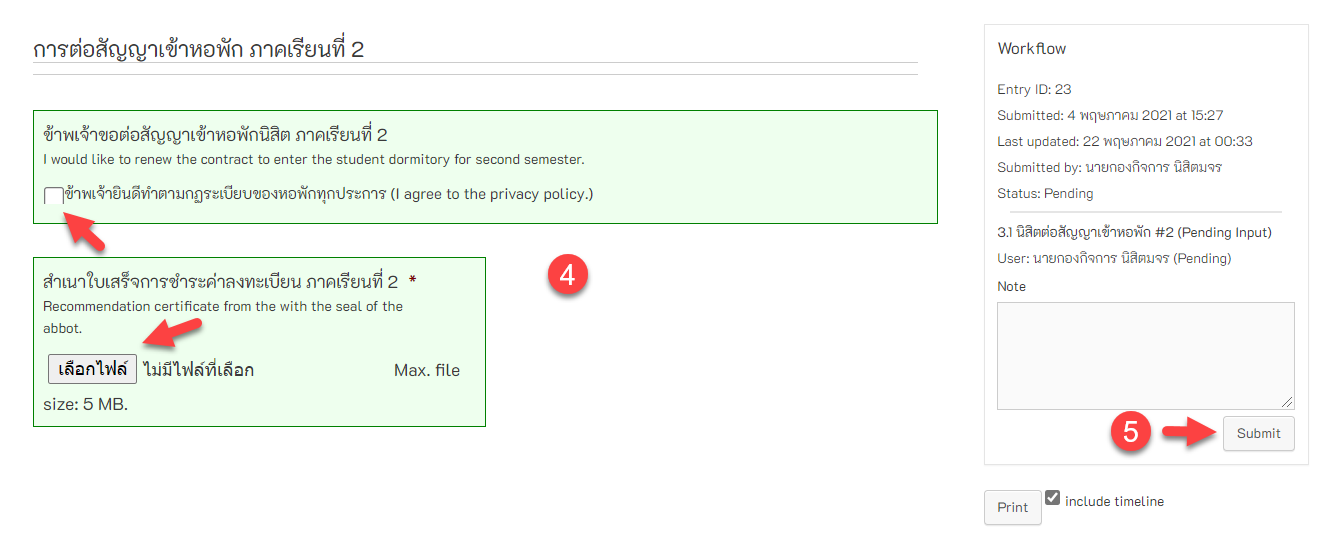The height and width of the screenshot is (535, 1336).
Task: Click the 'ไม่มีไฟล์ที่เลือก' no-file-selected text
Action: (x=198, y=370)
